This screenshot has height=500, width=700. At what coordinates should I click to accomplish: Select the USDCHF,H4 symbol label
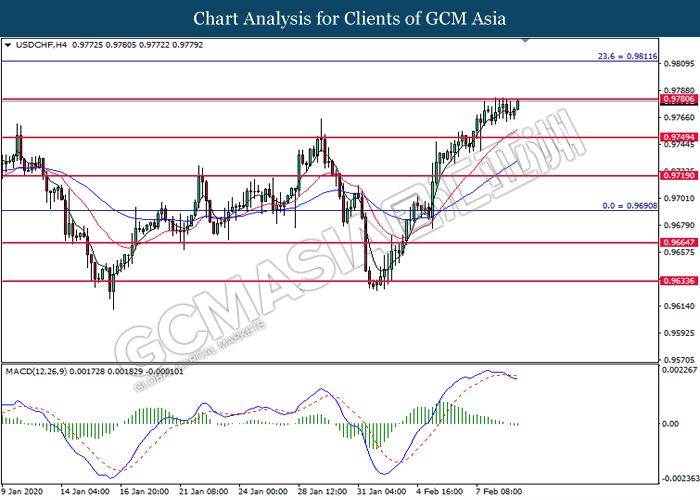pos(36,45)
